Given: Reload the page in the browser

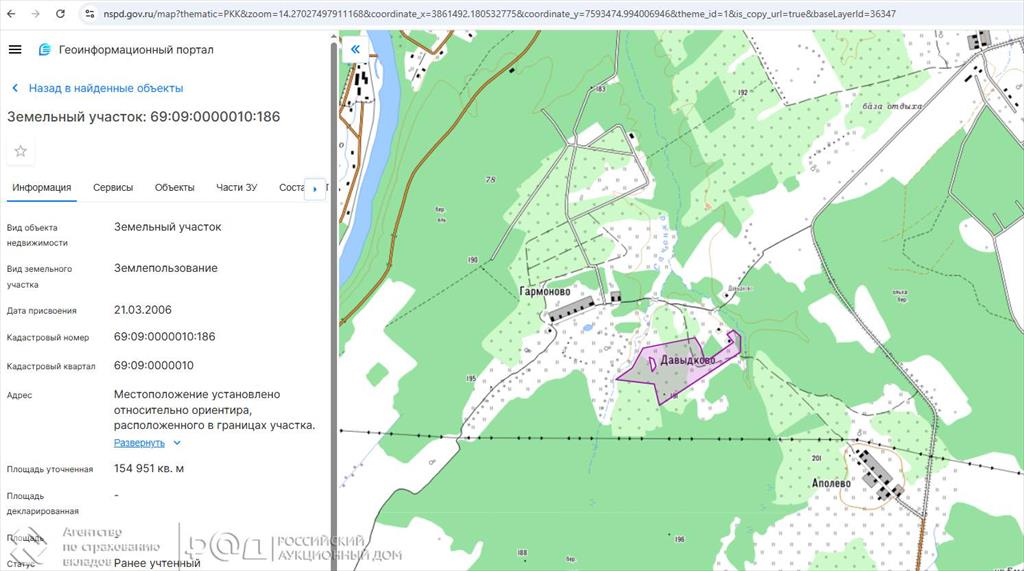Looking at the screenshot, I should click(60, 14).
